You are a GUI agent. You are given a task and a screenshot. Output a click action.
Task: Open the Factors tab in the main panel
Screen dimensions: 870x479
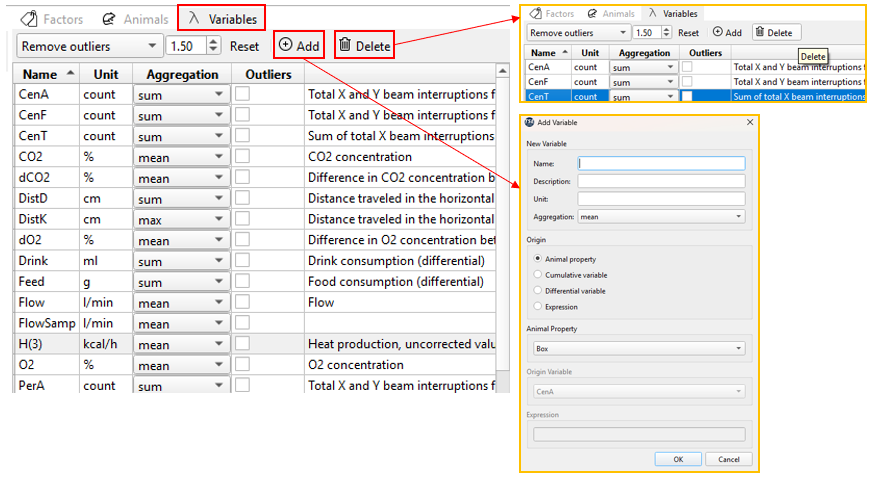(52, 19)
